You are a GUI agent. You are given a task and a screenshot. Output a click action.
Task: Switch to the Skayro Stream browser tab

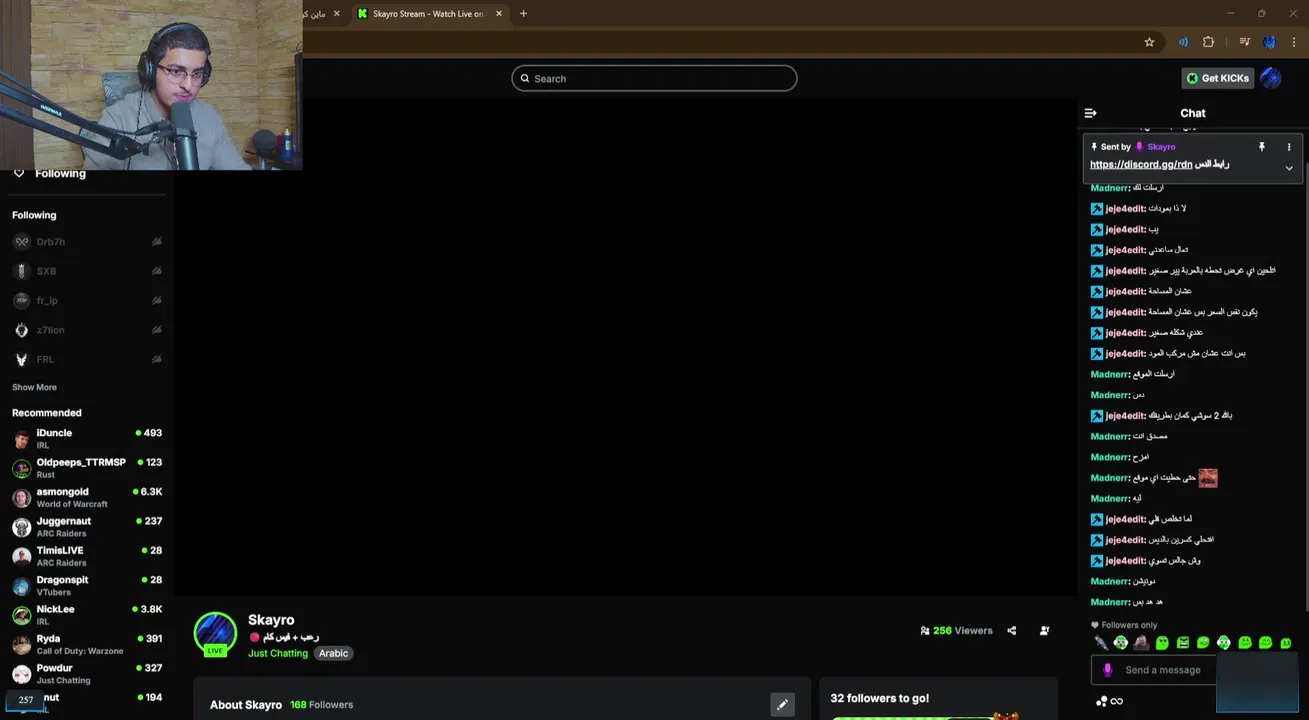pos(428,14)
